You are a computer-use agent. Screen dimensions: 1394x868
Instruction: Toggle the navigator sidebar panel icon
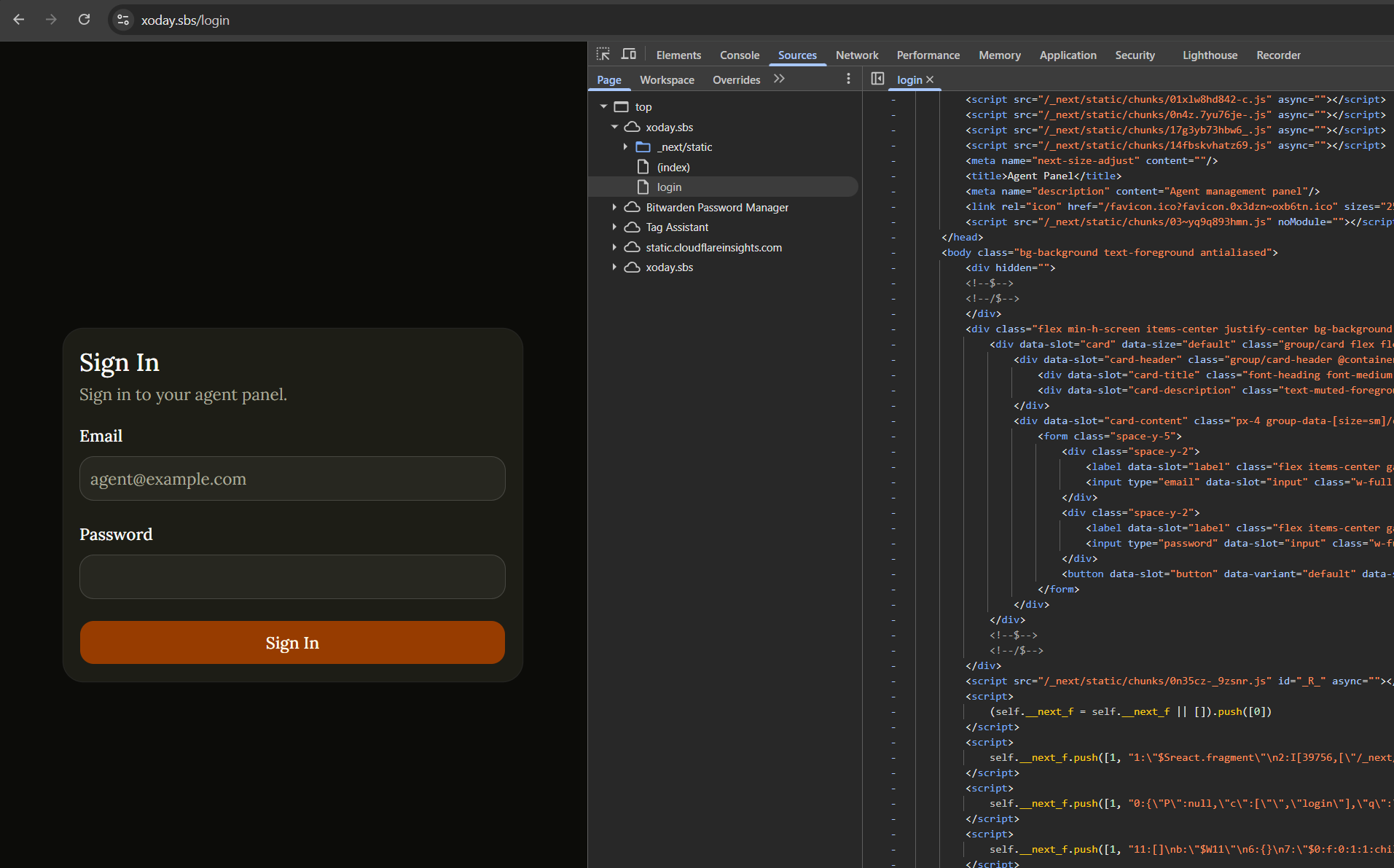pos(877,79)
